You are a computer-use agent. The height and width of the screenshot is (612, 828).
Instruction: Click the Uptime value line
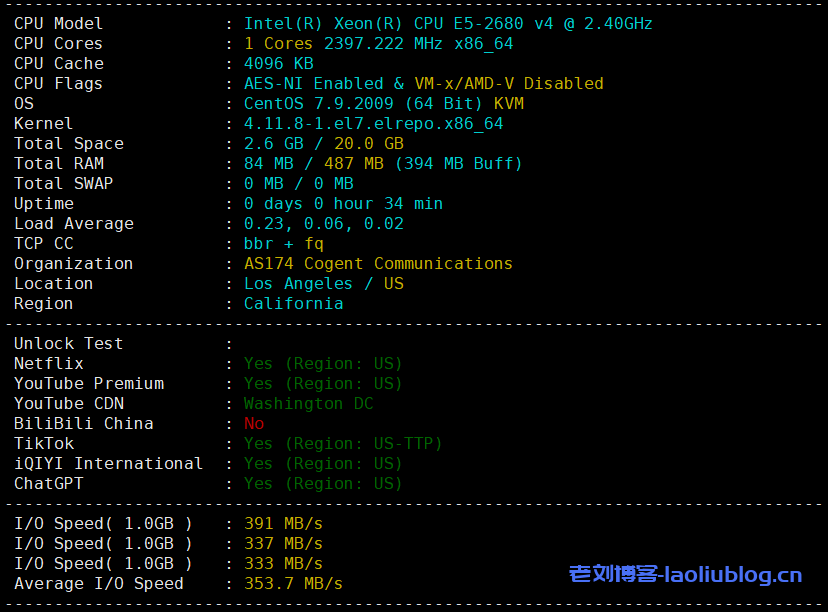tap(343, 203)
